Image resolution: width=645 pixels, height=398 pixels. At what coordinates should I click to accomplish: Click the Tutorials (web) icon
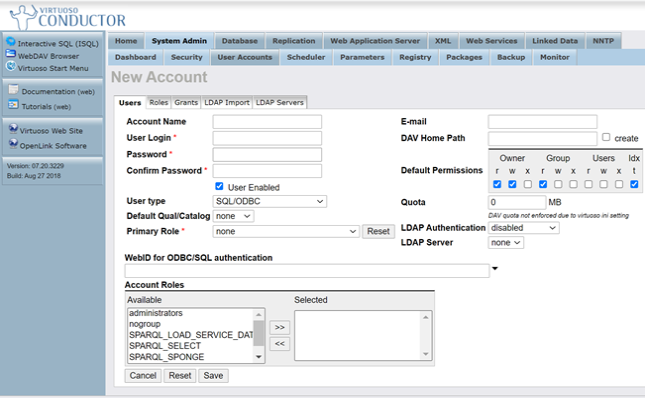14,104
